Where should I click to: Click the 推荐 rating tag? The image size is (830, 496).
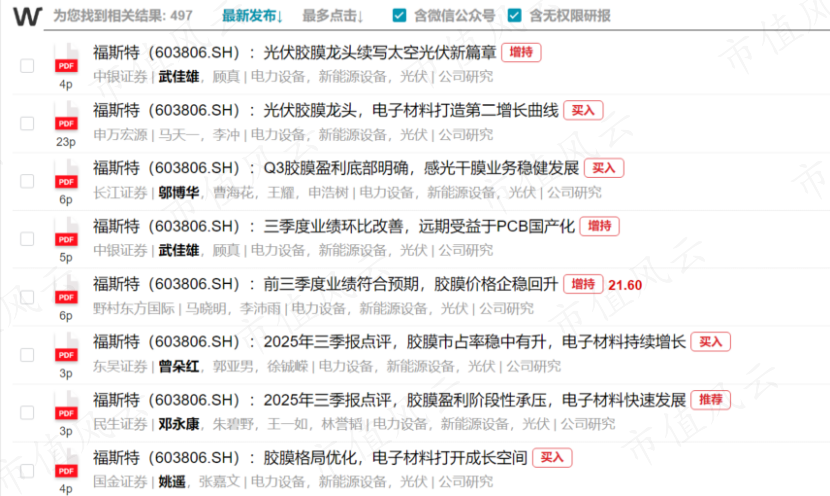tap(710, 400)
